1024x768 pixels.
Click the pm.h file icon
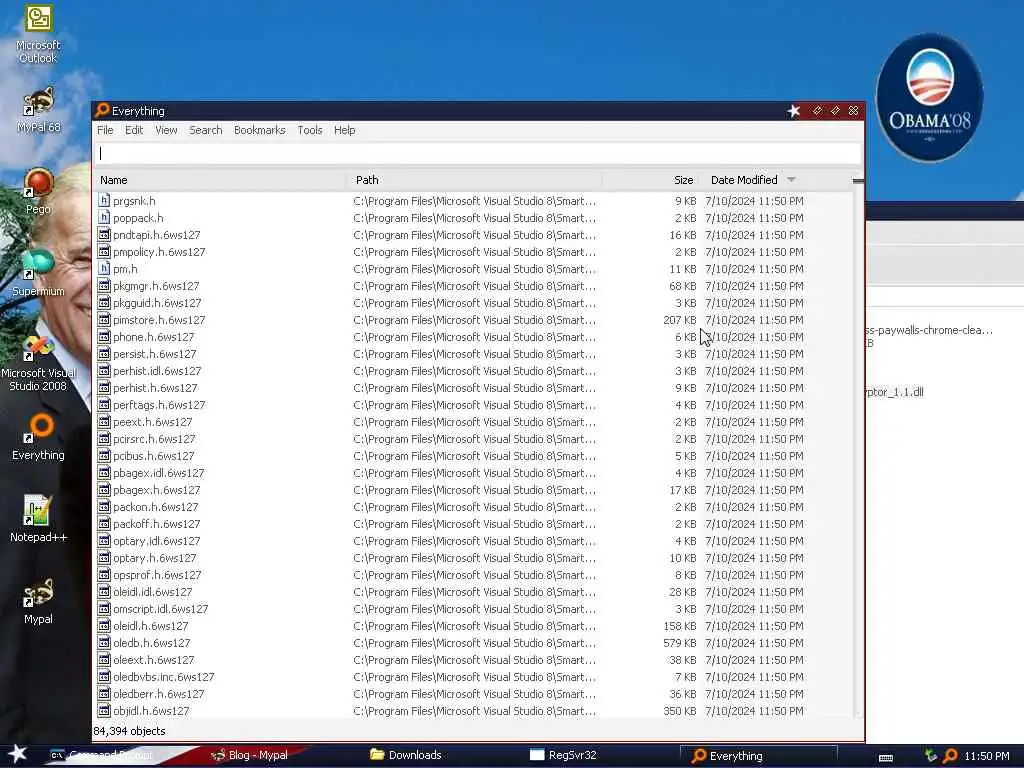(x=104, y=268)
